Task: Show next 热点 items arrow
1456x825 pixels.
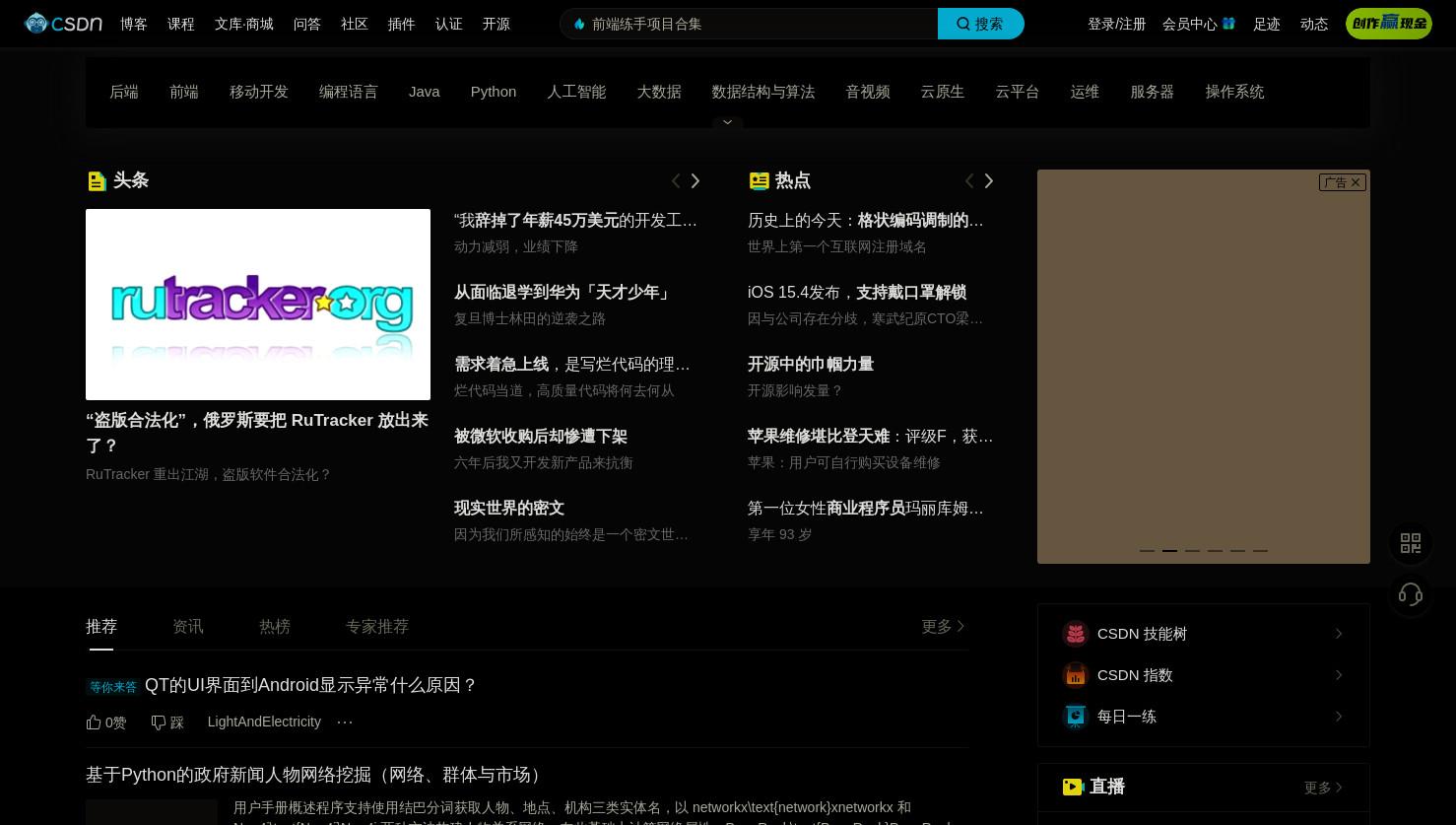Action: click(989, 180)
